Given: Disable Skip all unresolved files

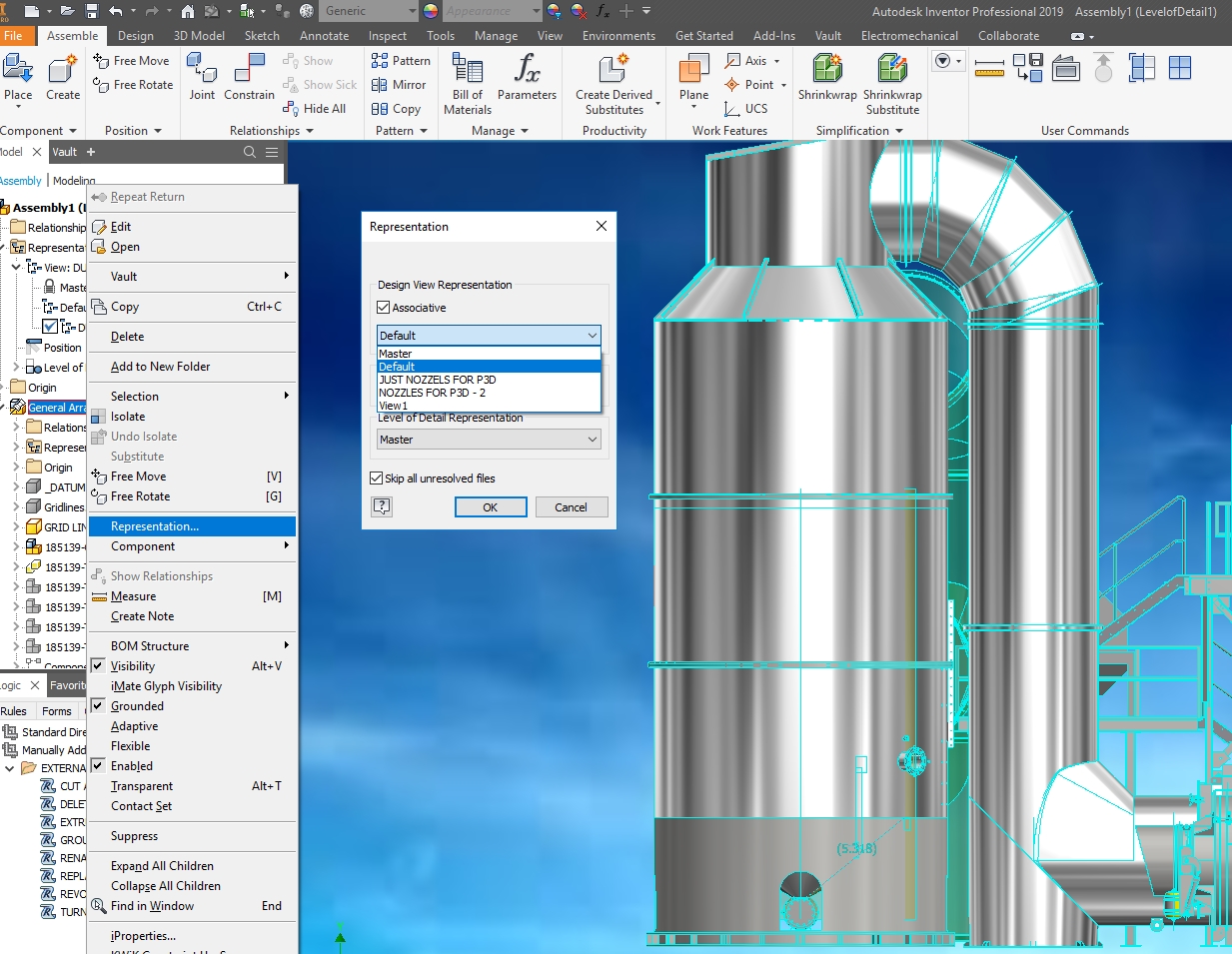Looking at the screenshot, I should (377, 477).
